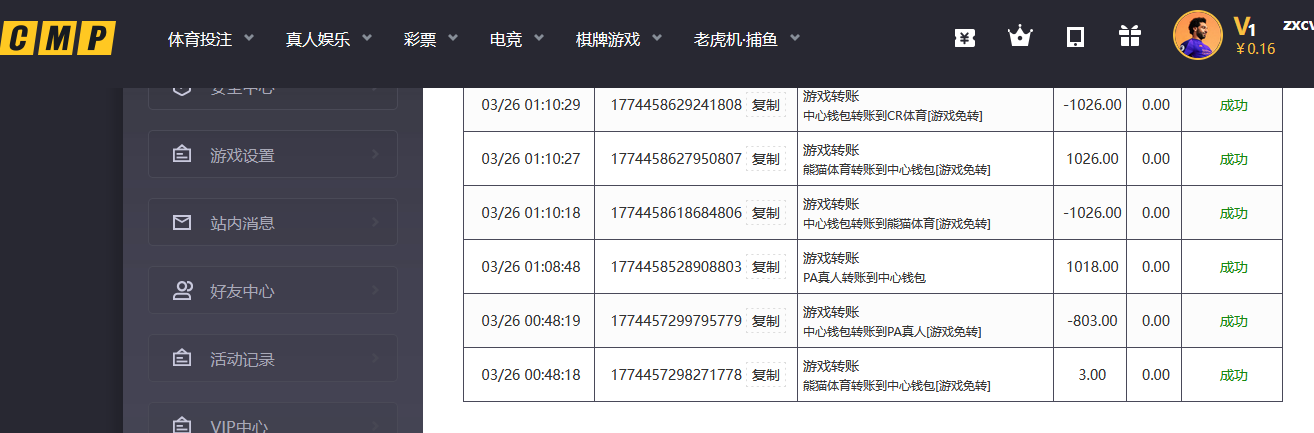Copy order number 1774458528908803
The image size is (1314, 433).
coord(765,267)
